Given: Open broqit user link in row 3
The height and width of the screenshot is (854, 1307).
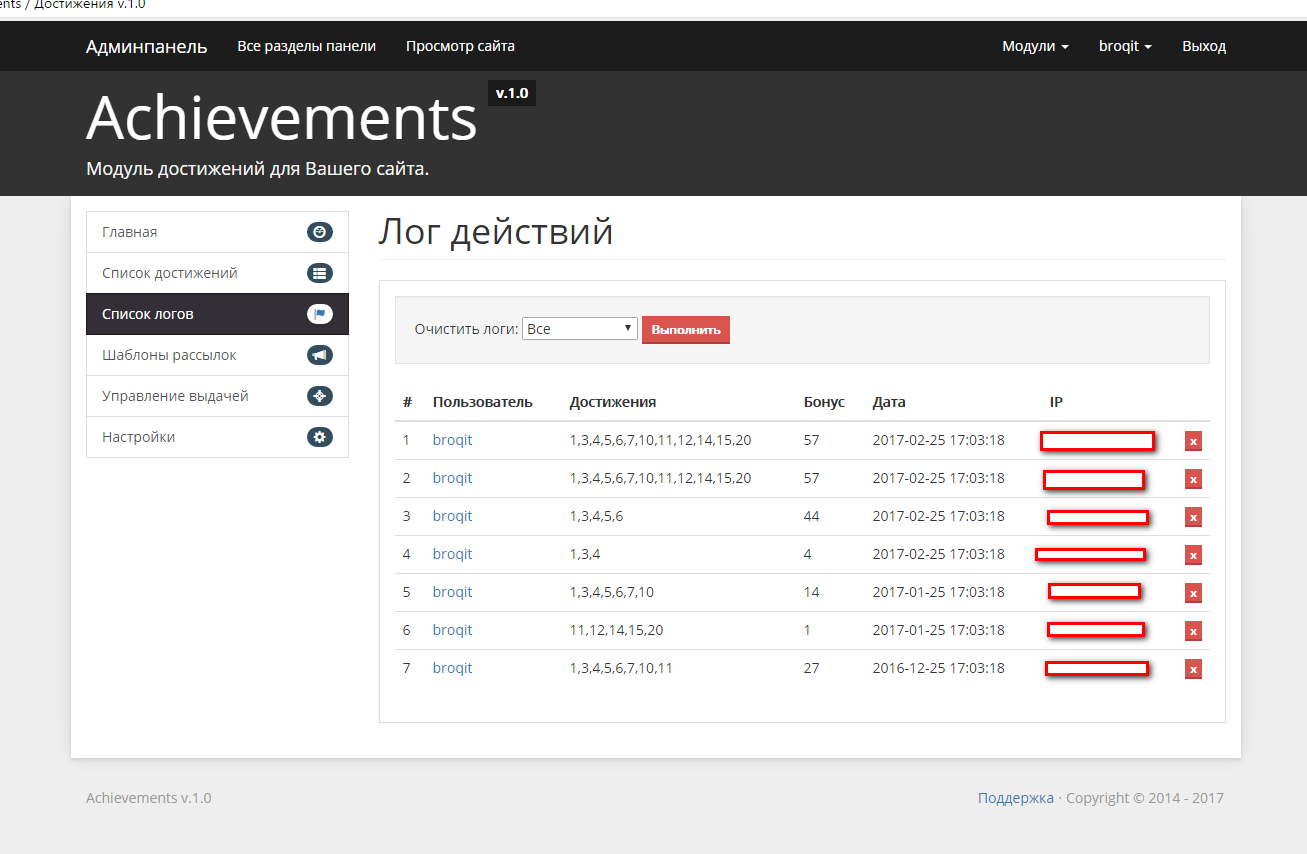Looking at the screenshot, I should tap(452, 516).
